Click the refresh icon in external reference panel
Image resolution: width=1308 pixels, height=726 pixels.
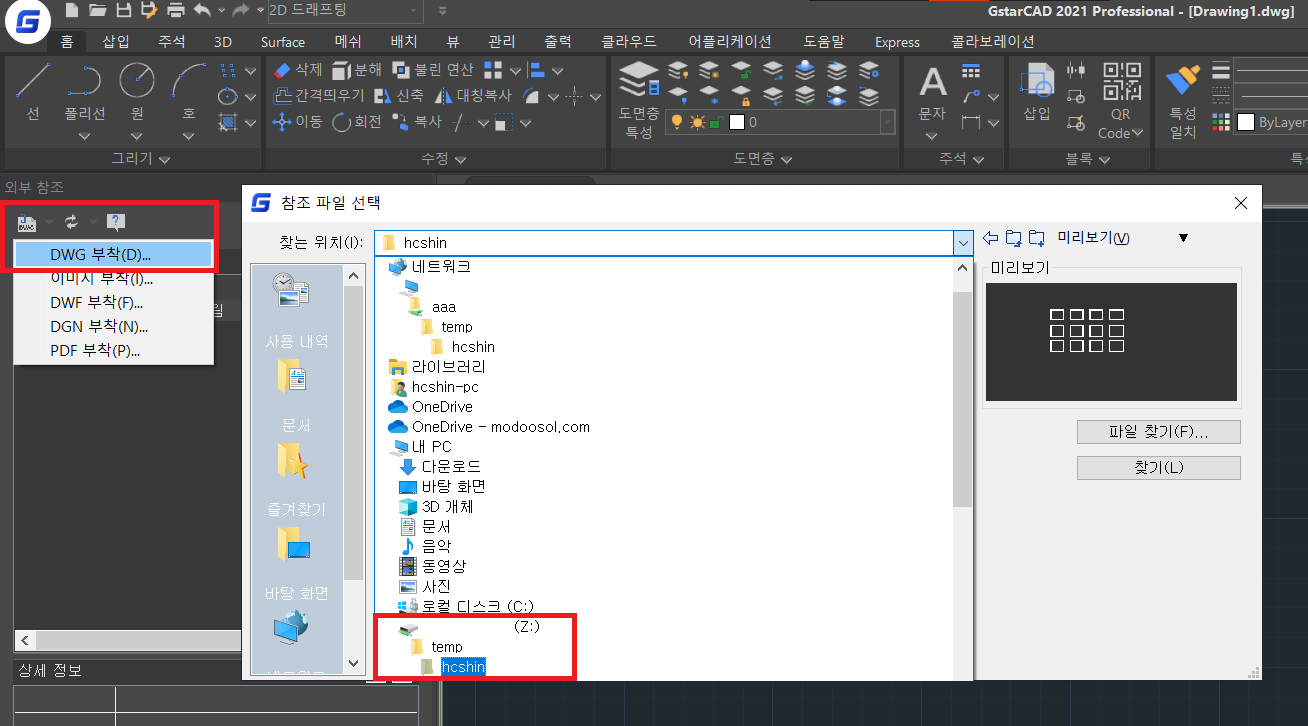tap(72, 222)
